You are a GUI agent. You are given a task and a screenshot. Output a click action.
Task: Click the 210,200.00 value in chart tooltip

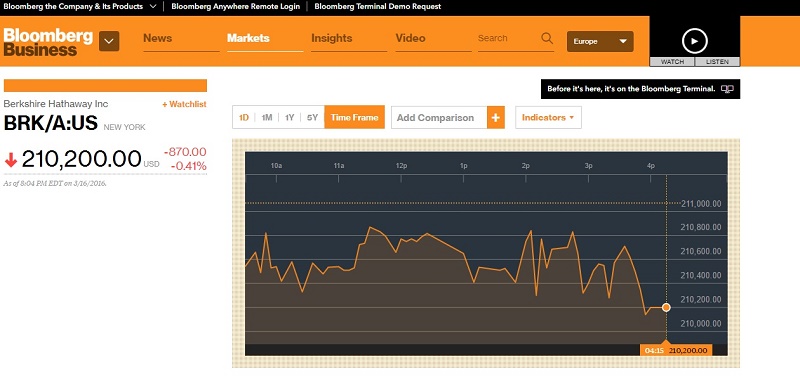[x=688, y=350]
